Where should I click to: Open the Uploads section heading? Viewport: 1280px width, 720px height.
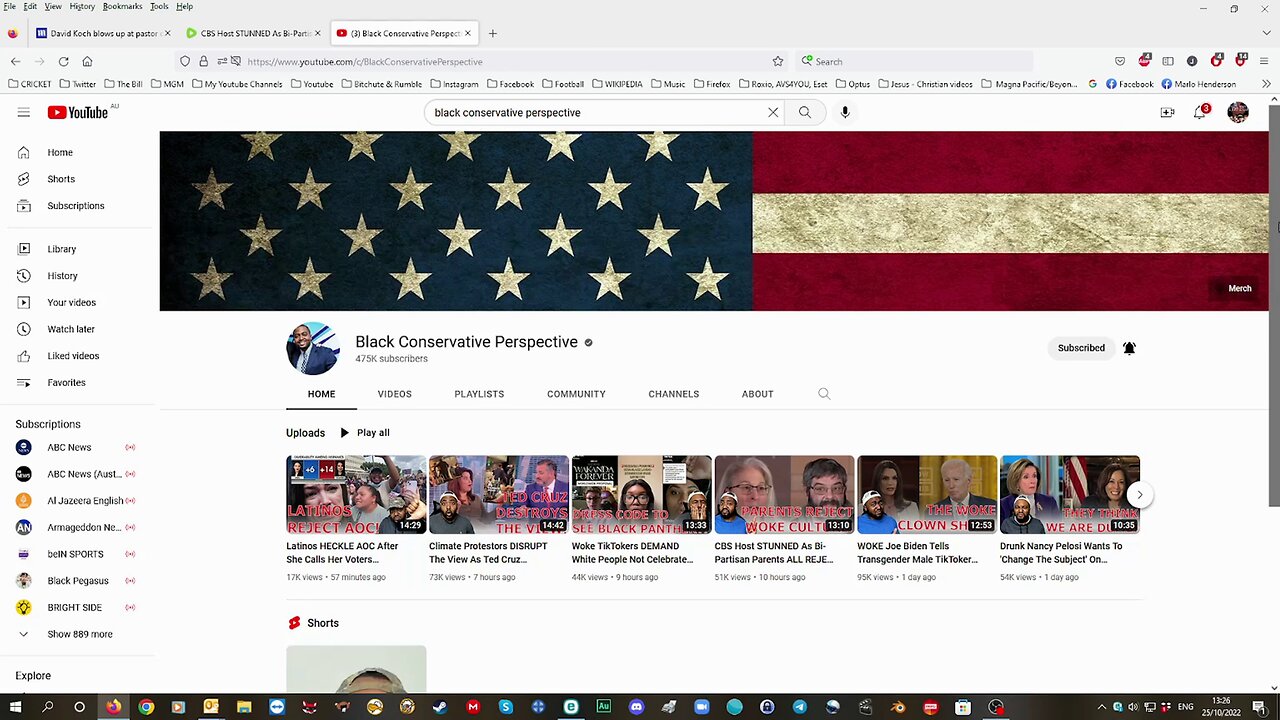(x=305, y=433)
